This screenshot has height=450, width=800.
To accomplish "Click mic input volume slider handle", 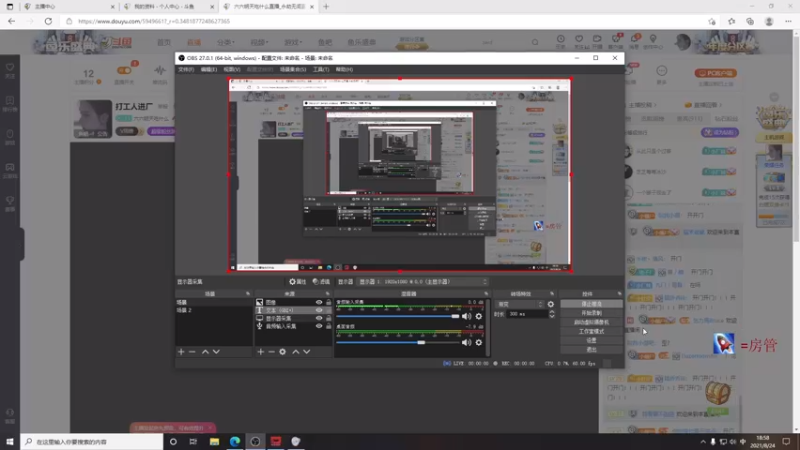I will [455, 316].
